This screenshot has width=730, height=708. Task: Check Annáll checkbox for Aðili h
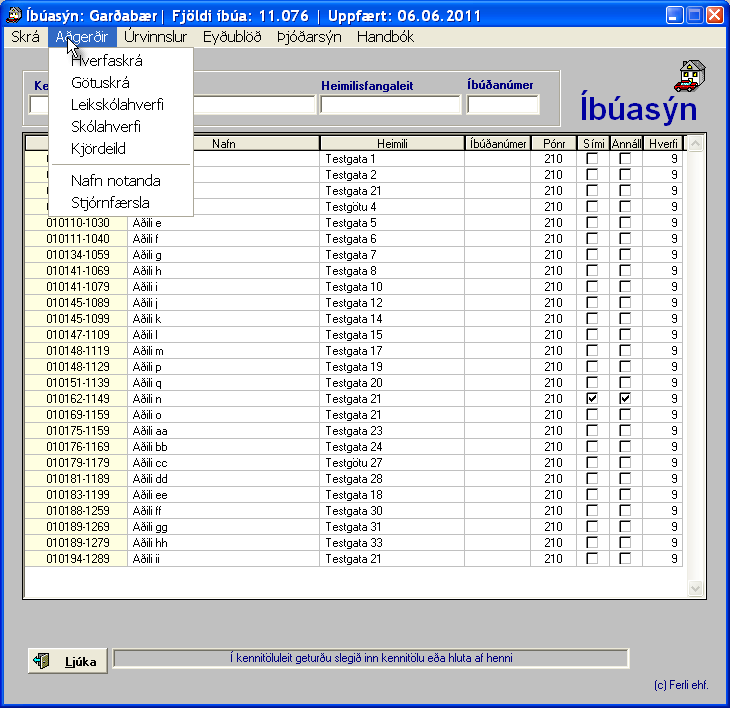click(x=625, y=270)
